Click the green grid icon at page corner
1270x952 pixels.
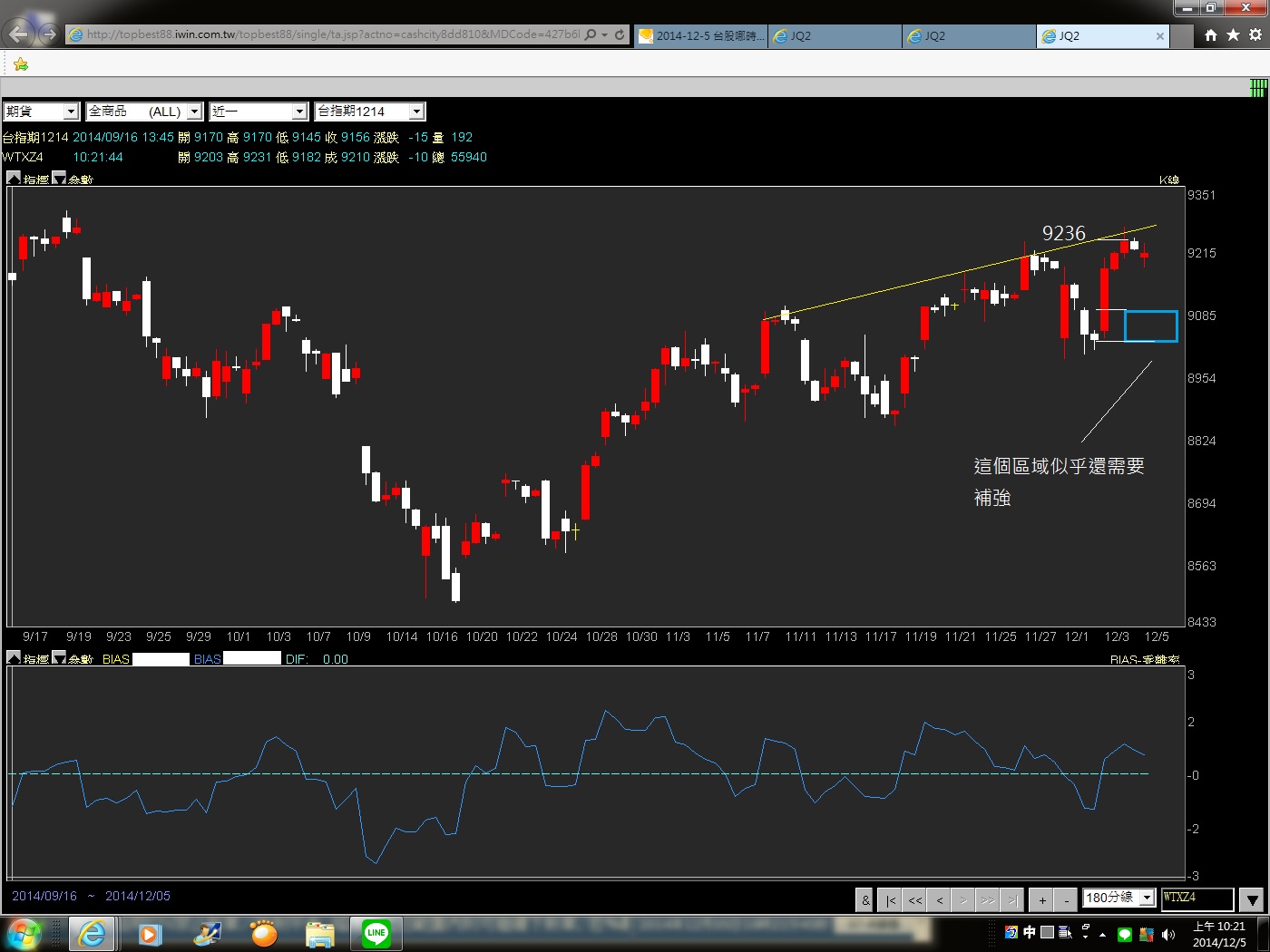point(1258,88)
